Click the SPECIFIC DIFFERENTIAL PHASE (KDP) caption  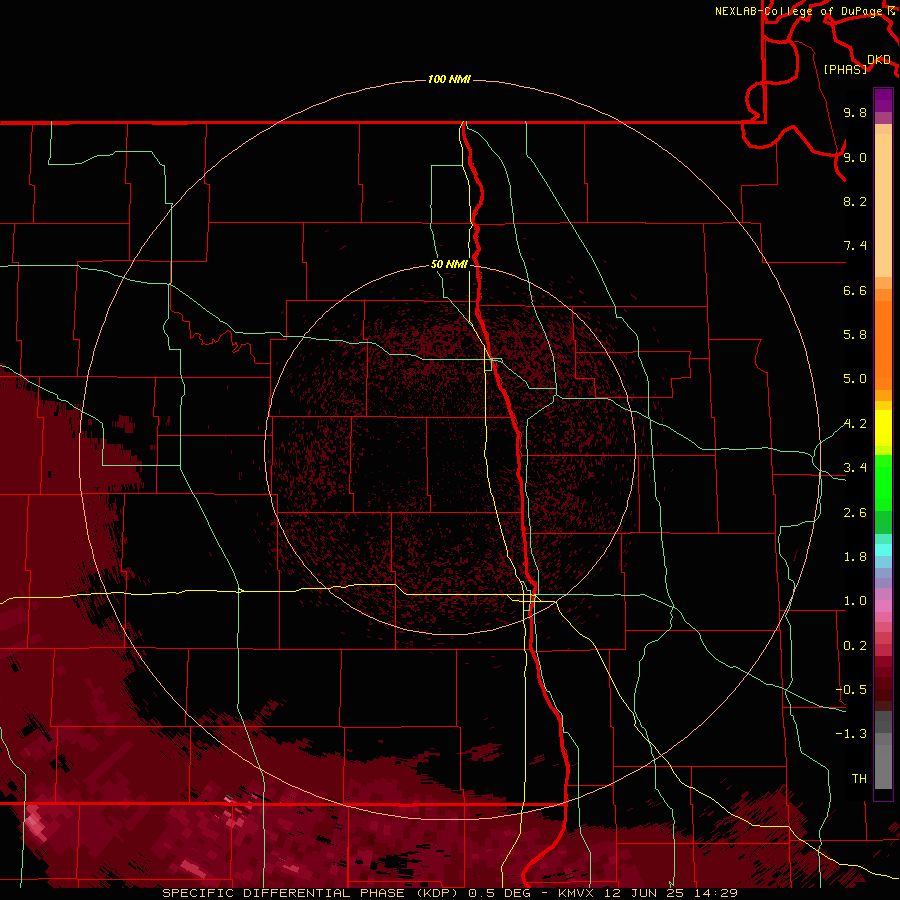313,893
